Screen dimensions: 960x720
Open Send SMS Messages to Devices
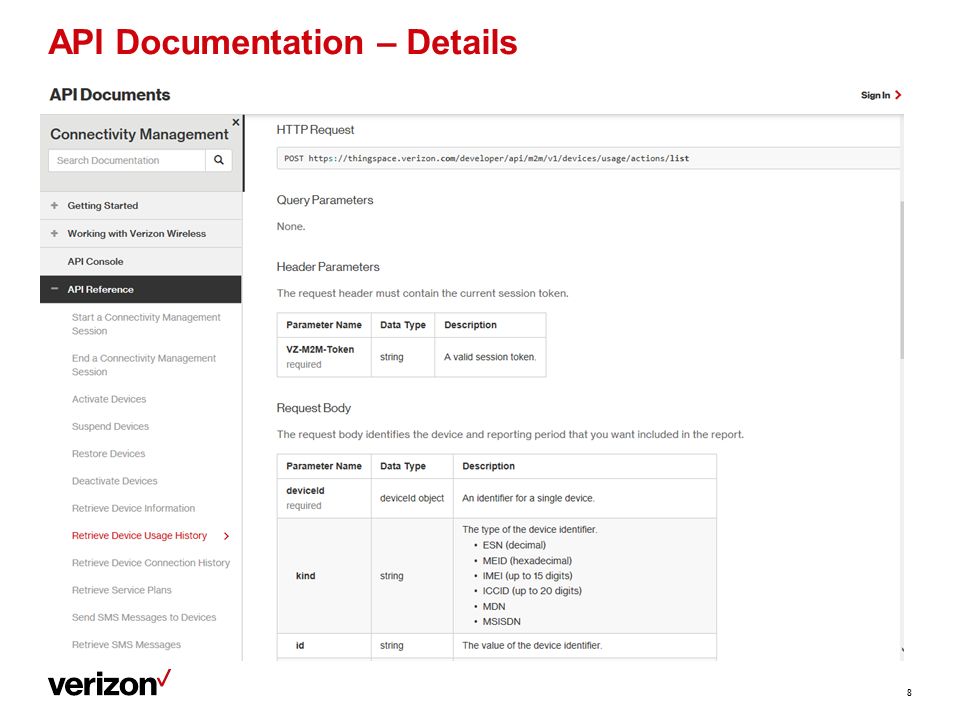click(144, 617)
